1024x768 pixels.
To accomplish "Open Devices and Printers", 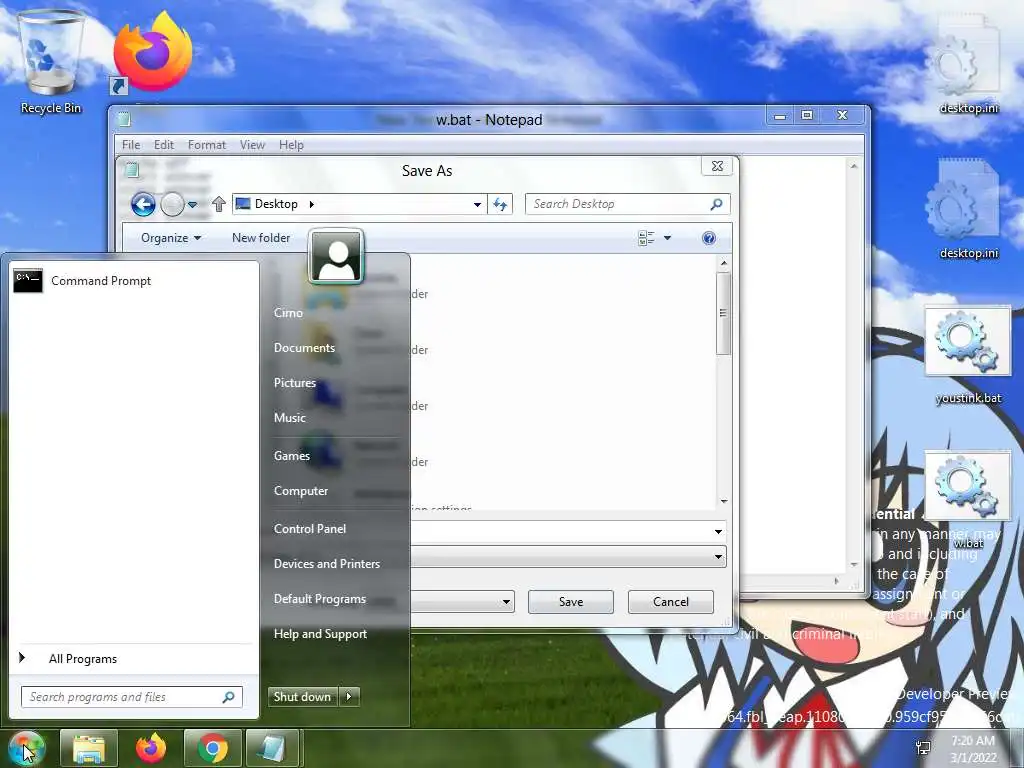I will [327, 564].
